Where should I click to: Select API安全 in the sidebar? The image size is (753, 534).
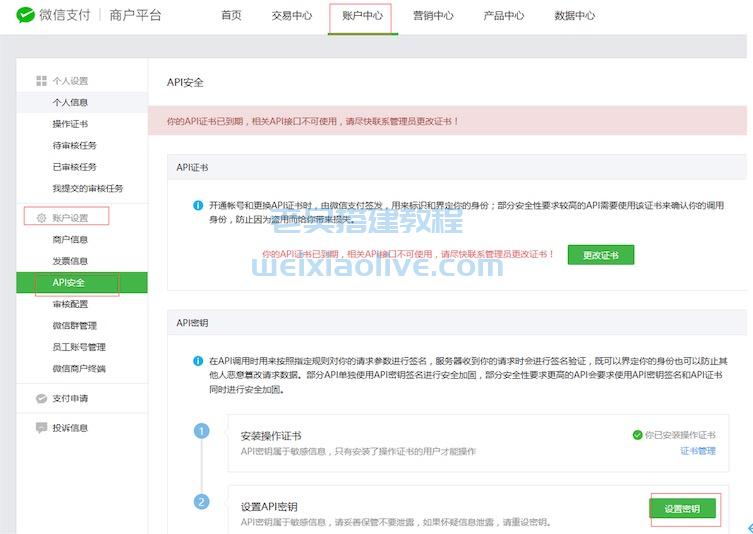point(82,282)
